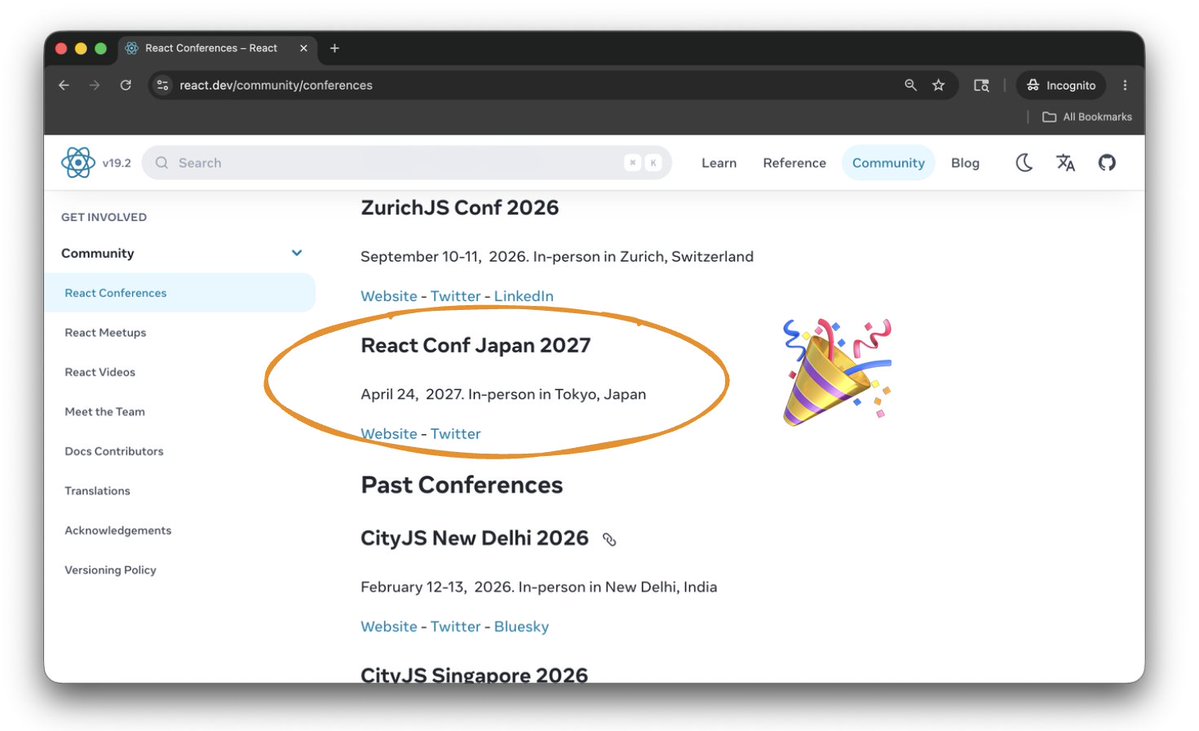This screenshot has height=731, width=1199.
Task: Click the Incognito indicator button
Action: (1061, 85)
